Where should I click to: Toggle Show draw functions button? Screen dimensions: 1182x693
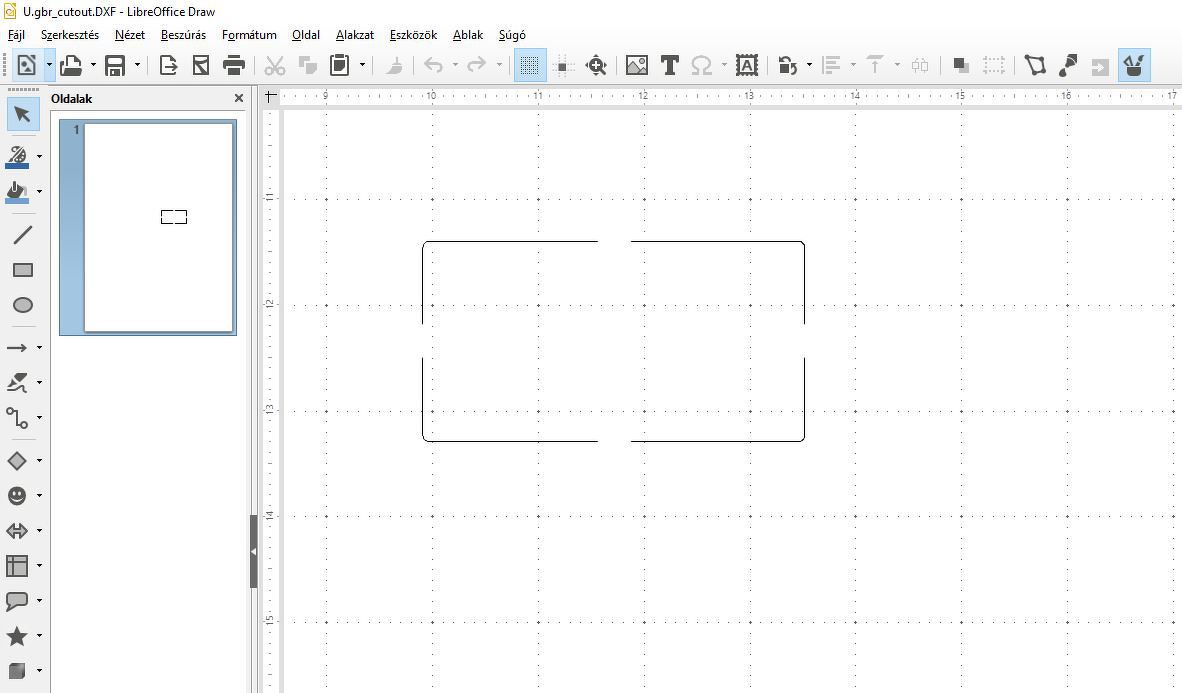pos(1134,66)
